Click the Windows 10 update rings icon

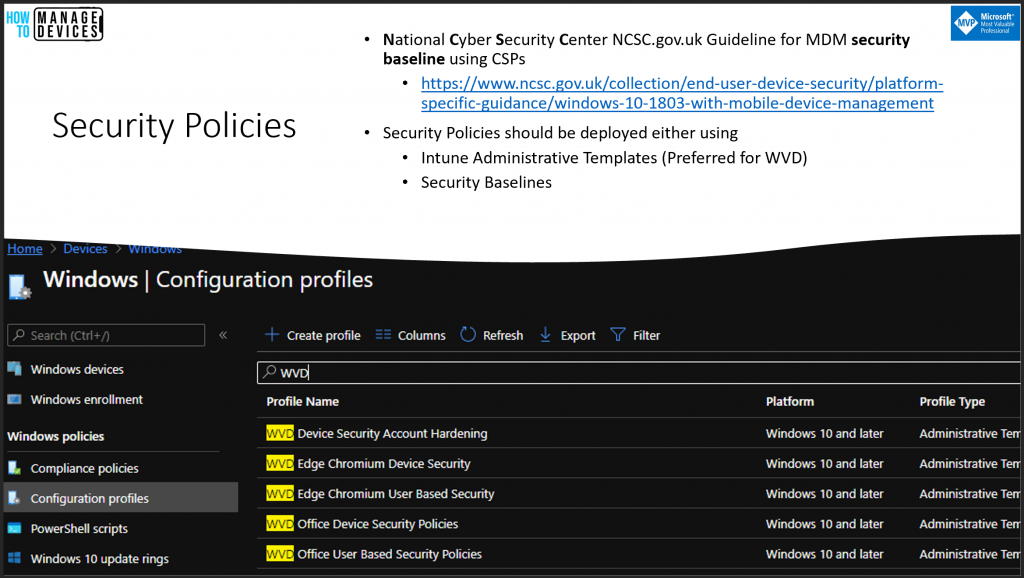[x=14, y=558]
